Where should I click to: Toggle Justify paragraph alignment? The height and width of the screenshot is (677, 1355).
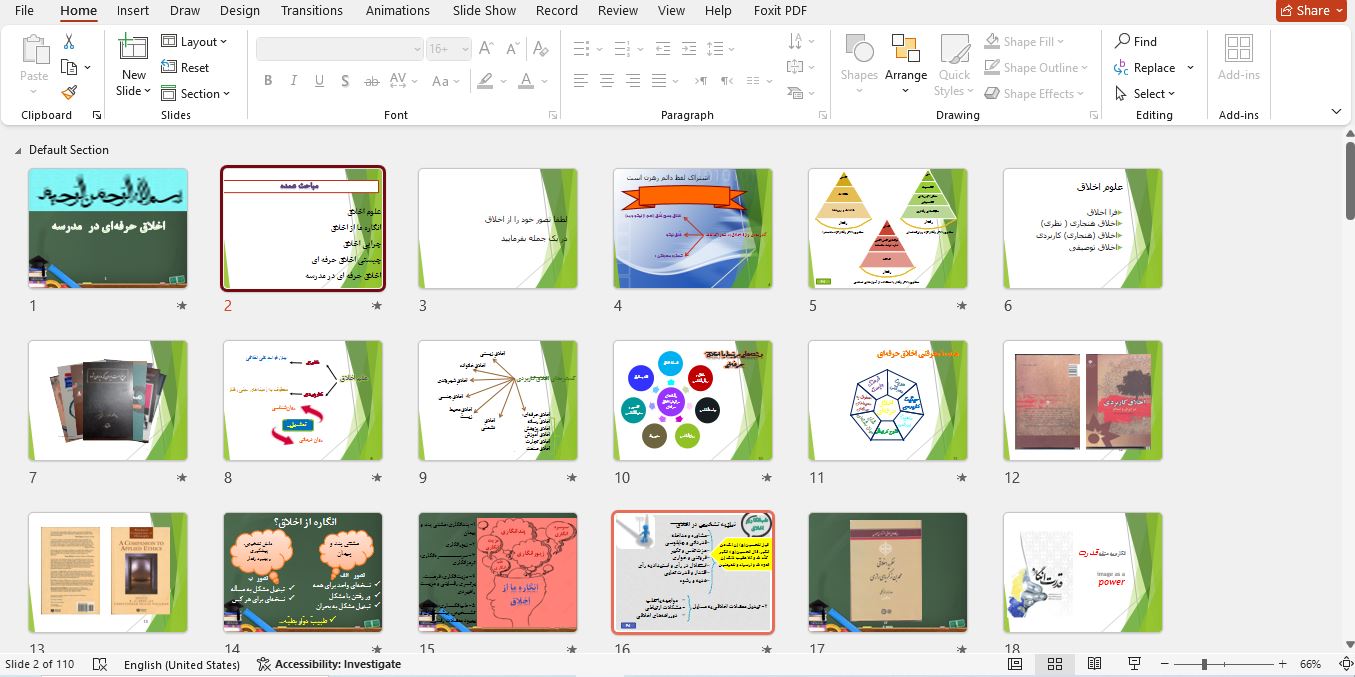[x=660, y=81]
